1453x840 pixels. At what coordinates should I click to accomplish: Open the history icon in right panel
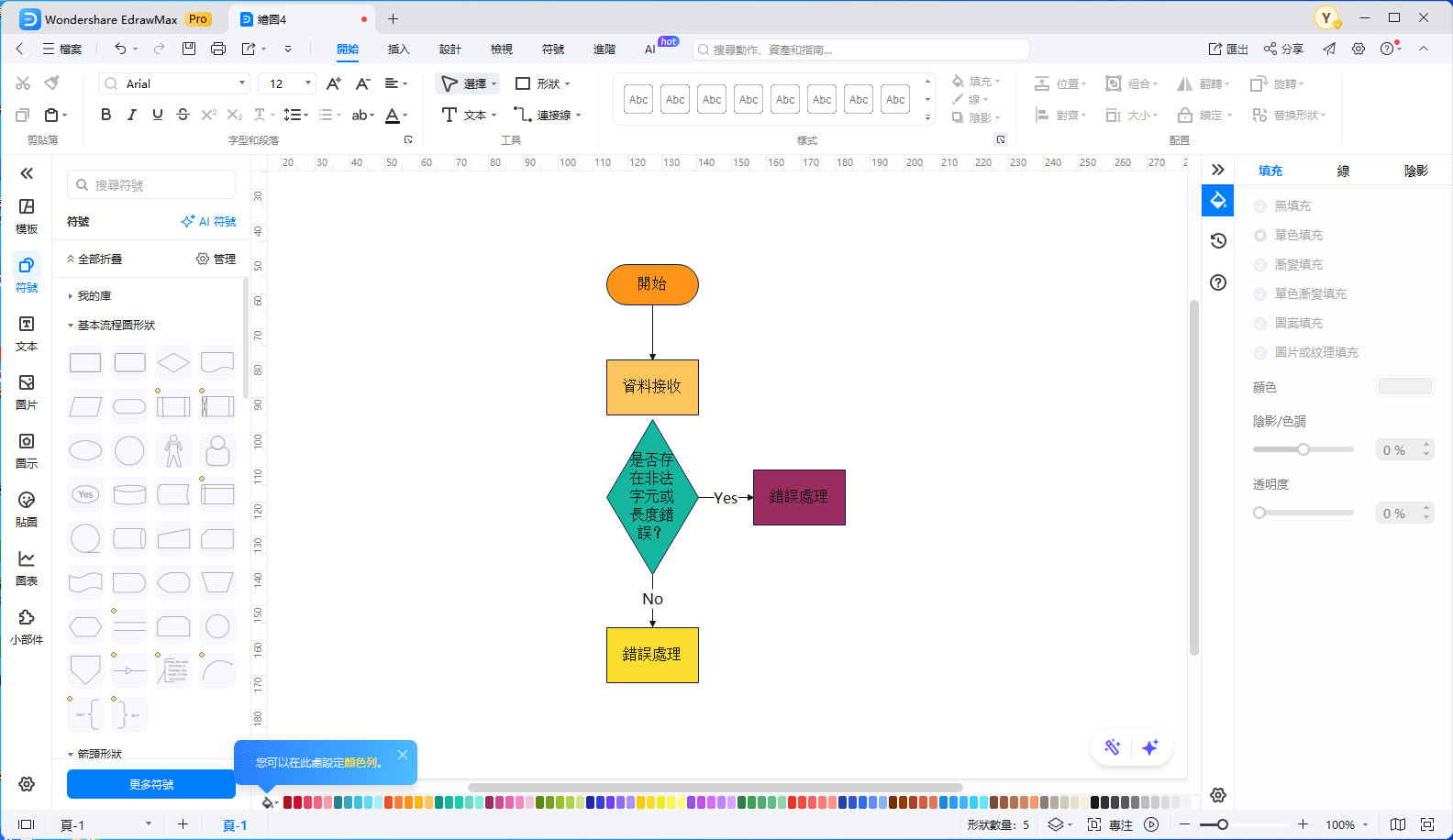tap(1218, 240)
